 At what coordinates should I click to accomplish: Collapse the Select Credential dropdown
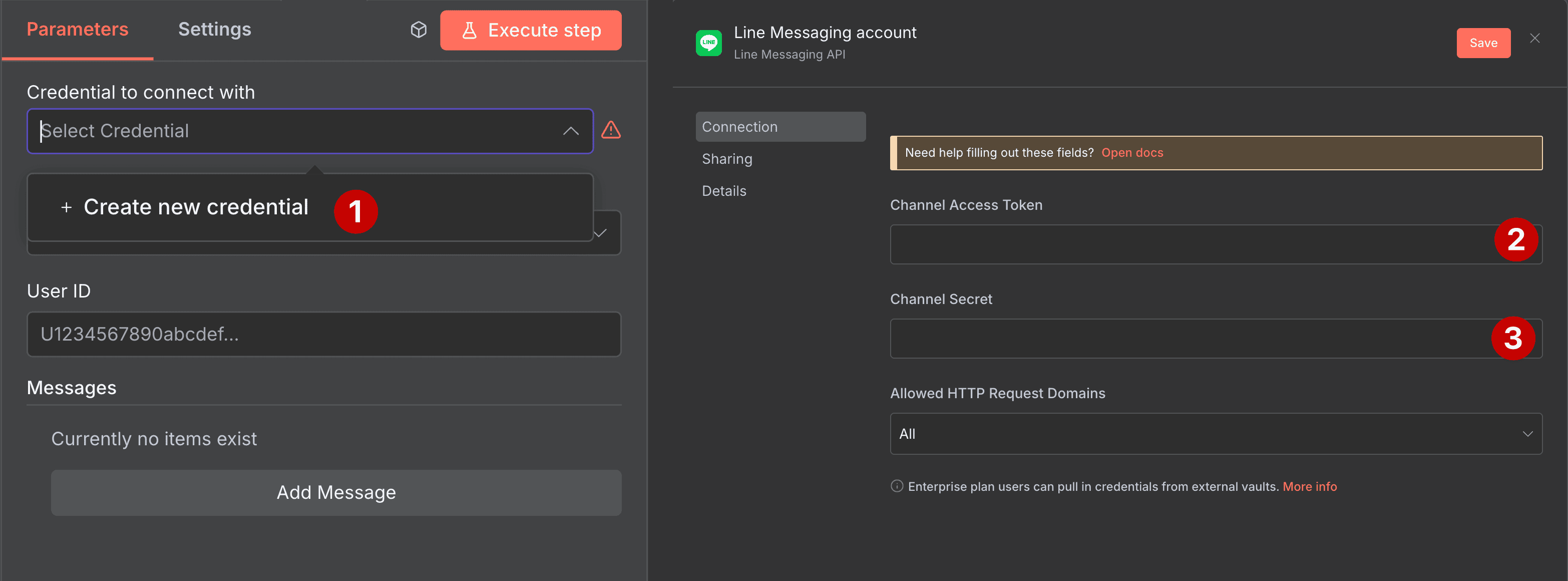[x=571, y=131]
